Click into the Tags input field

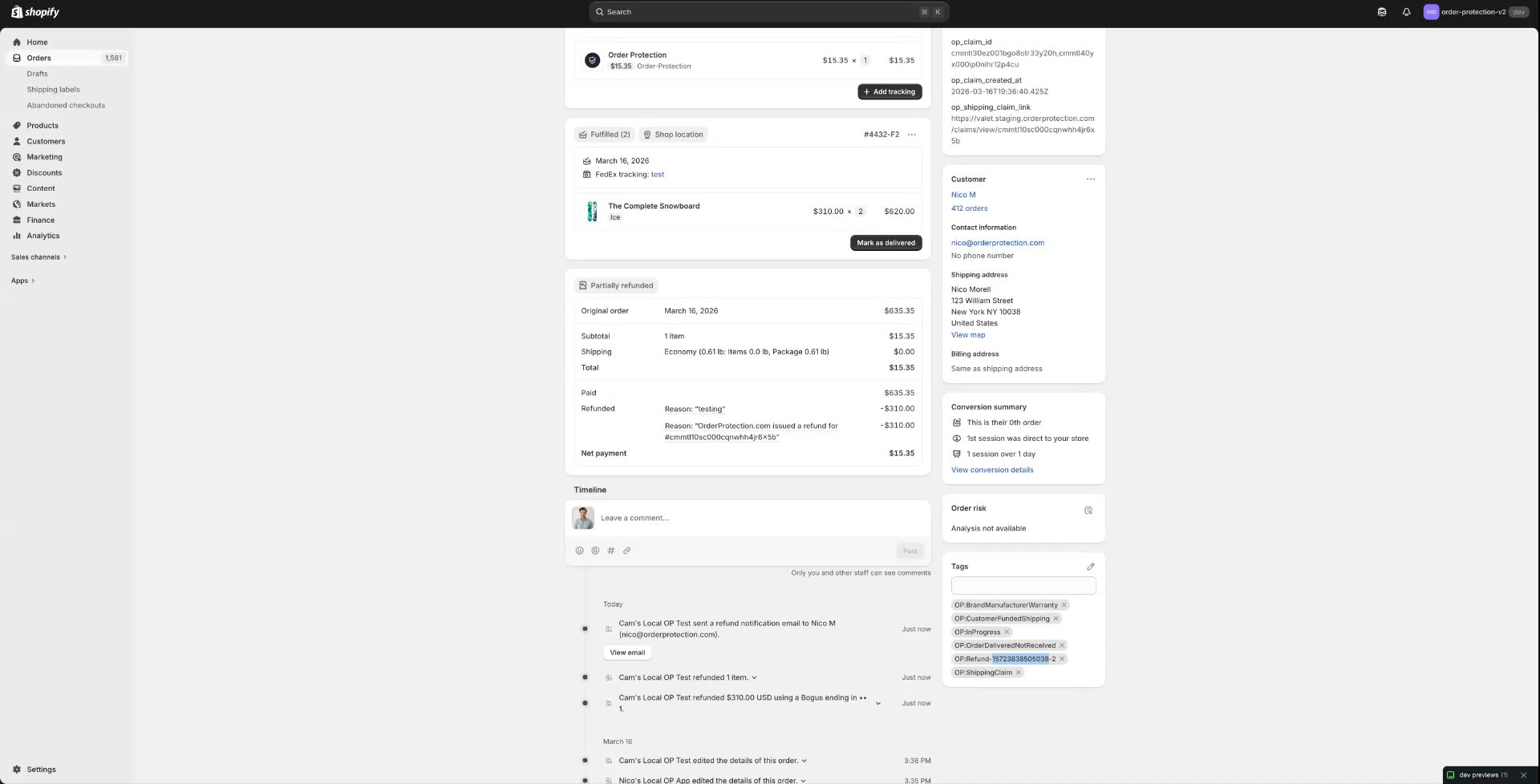pos(1023,586)
